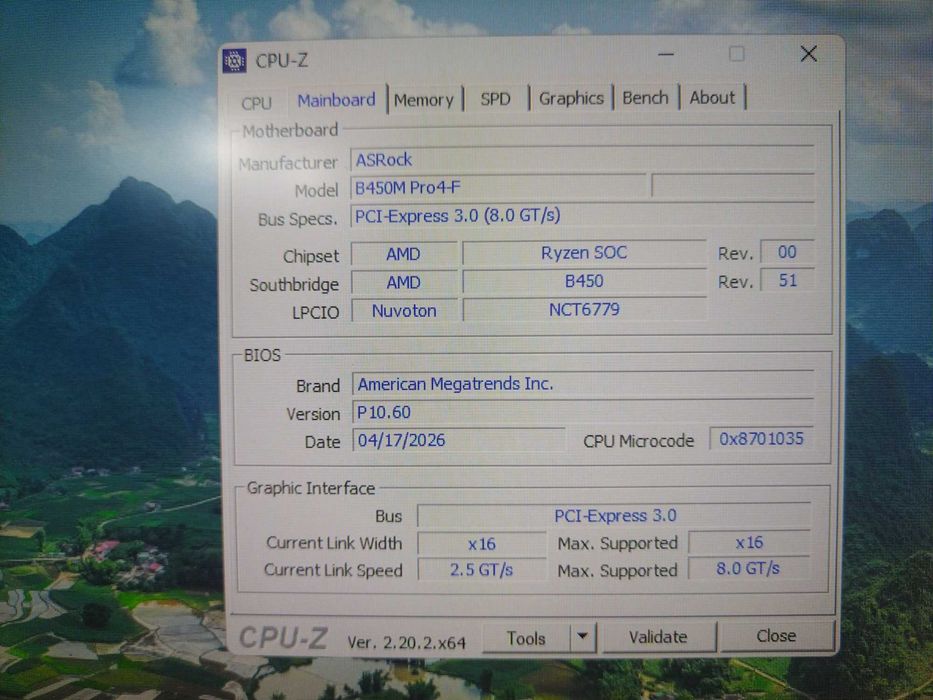Click the Graphic Interface Bus PCI-Express 3.0
The height and width of the screenshot is (700, 933).
(x=615, y=515)
